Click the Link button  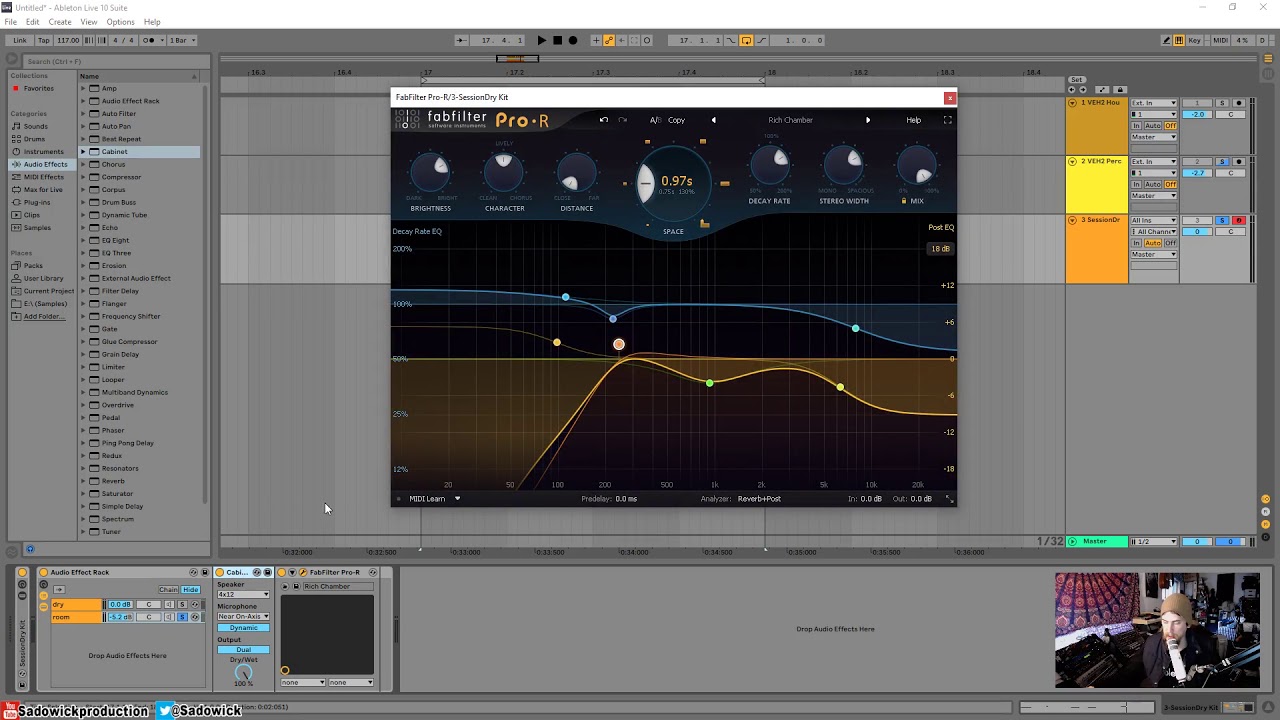coord(20,40)
